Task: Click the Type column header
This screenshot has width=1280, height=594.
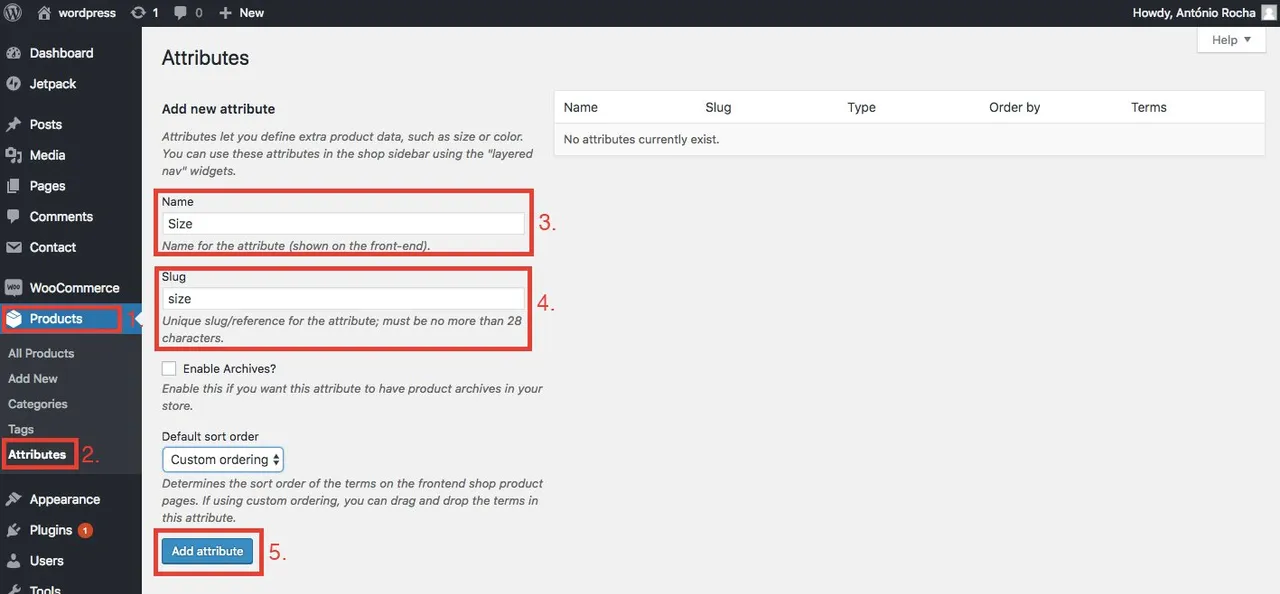Action: (x=861, y=107)
